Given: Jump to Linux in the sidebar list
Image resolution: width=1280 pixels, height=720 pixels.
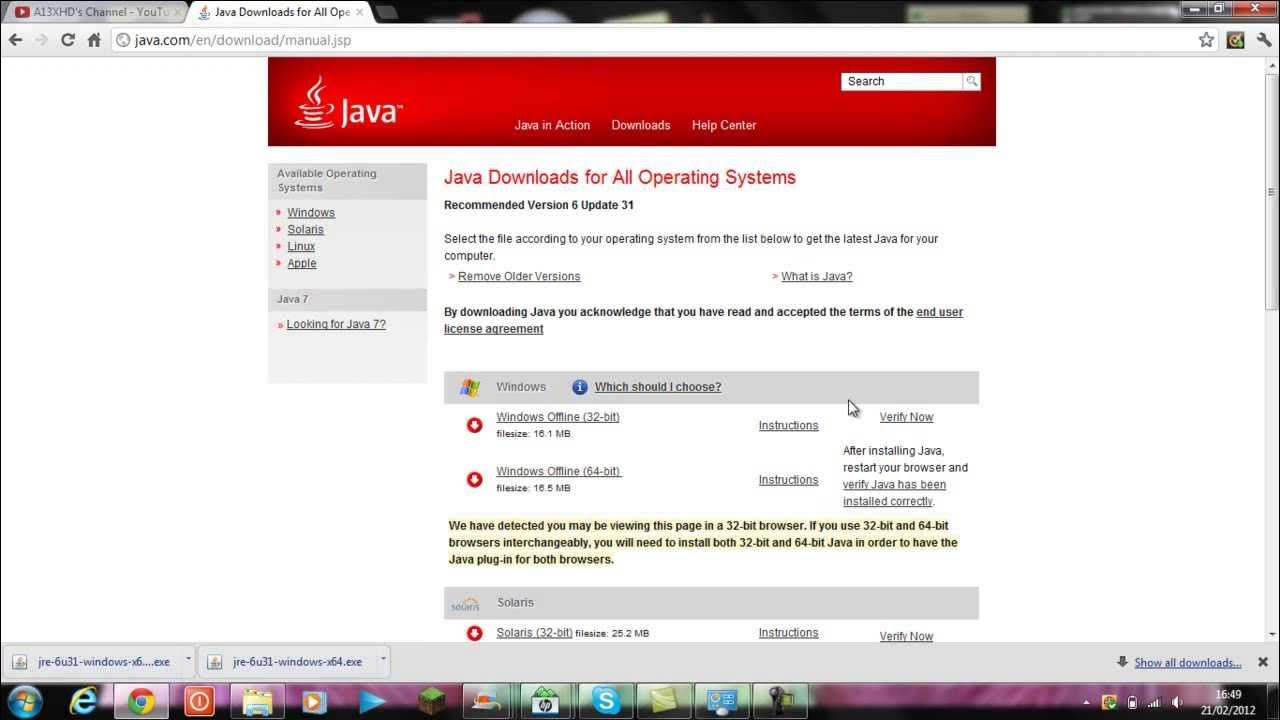Looking at the screenshot, I should (301, 247).
